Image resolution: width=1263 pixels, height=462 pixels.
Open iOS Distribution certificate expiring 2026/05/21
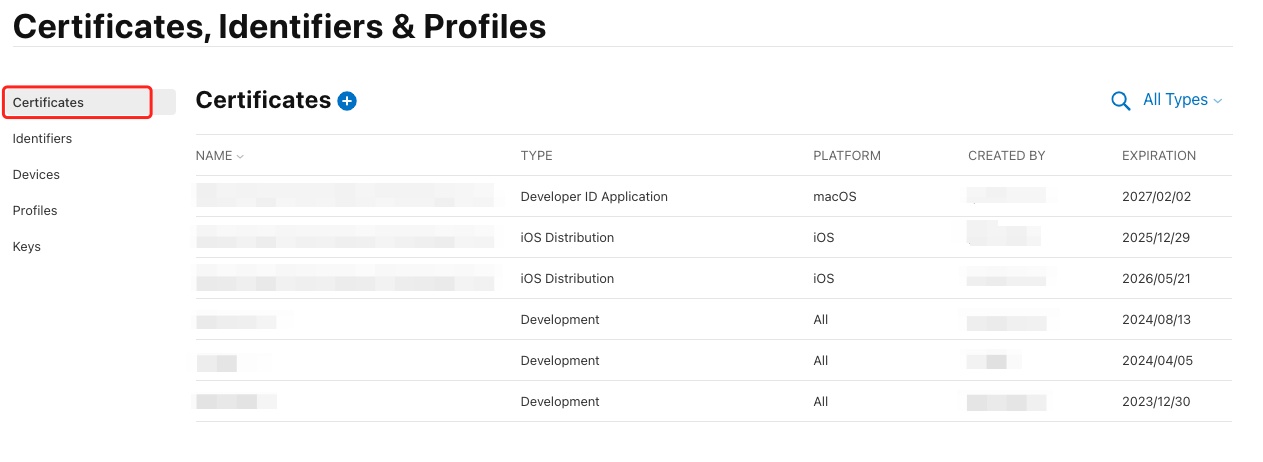point(567,279)
